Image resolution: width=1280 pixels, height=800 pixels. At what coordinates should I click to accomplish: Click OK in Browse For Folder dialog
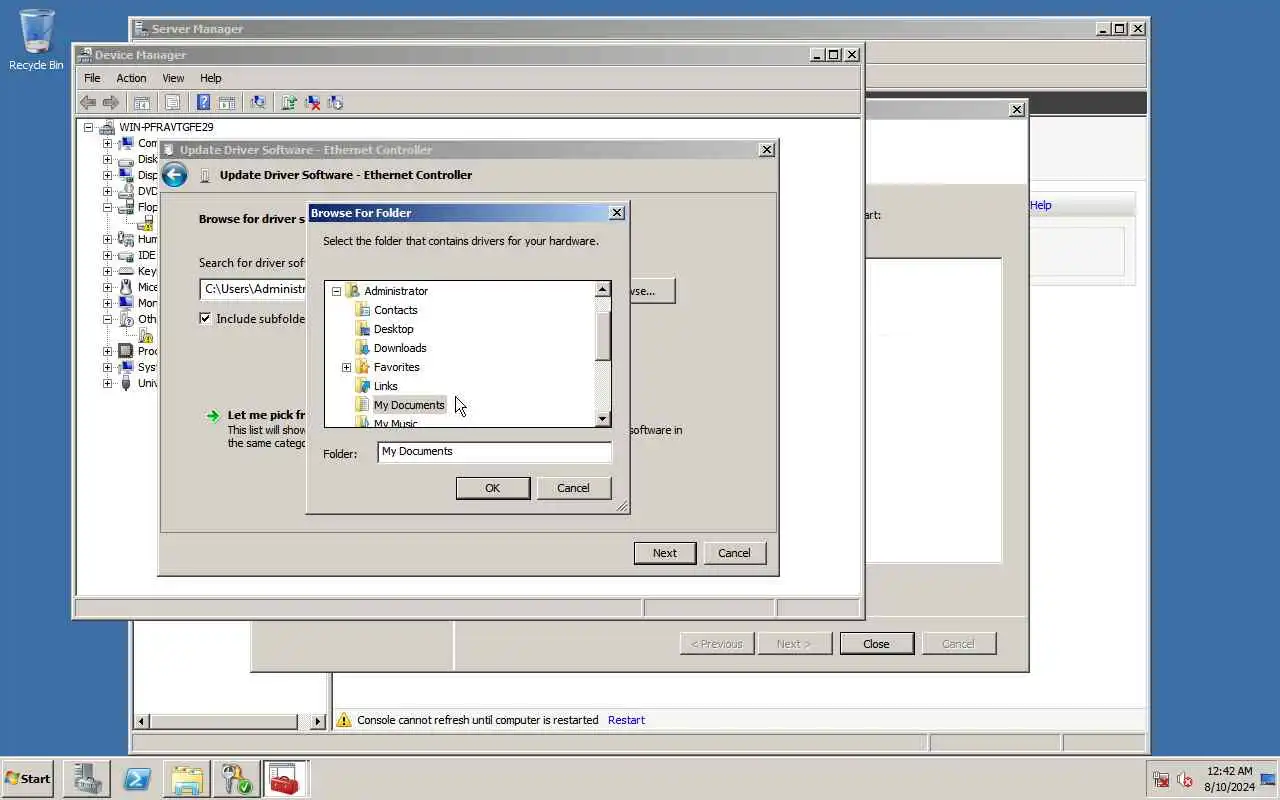tap(492, 488)
